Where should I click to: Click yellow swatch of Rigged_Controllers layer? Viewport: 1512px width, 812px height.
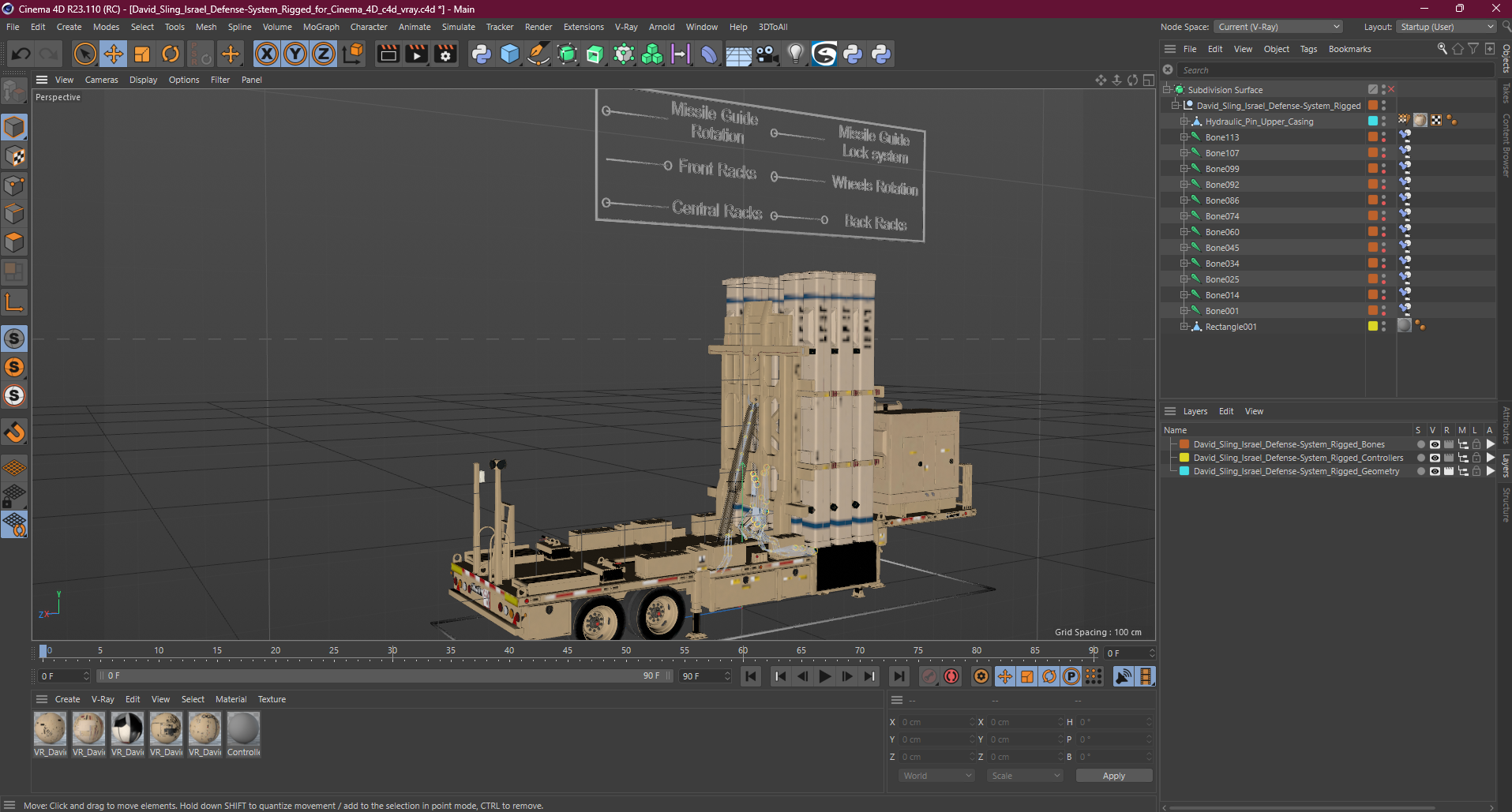[1184, 458]
